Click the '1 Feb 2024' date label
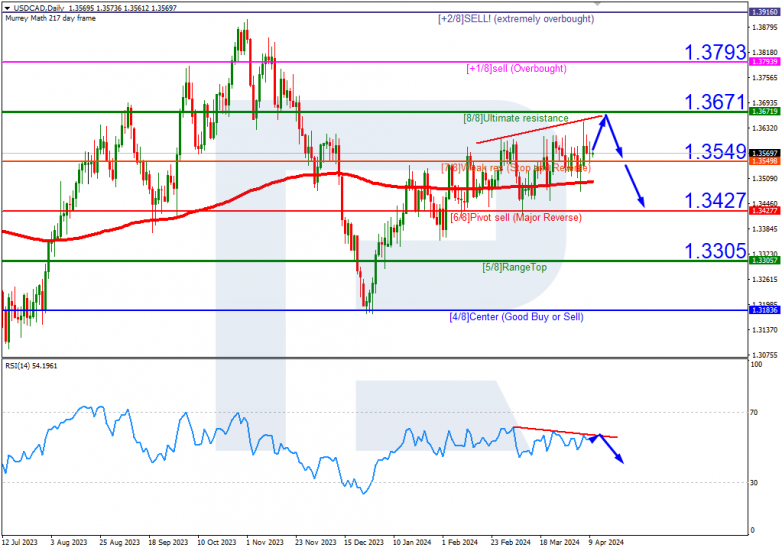Image resolution: width=782 pixels, height=551 pixels. pos(459,543)
